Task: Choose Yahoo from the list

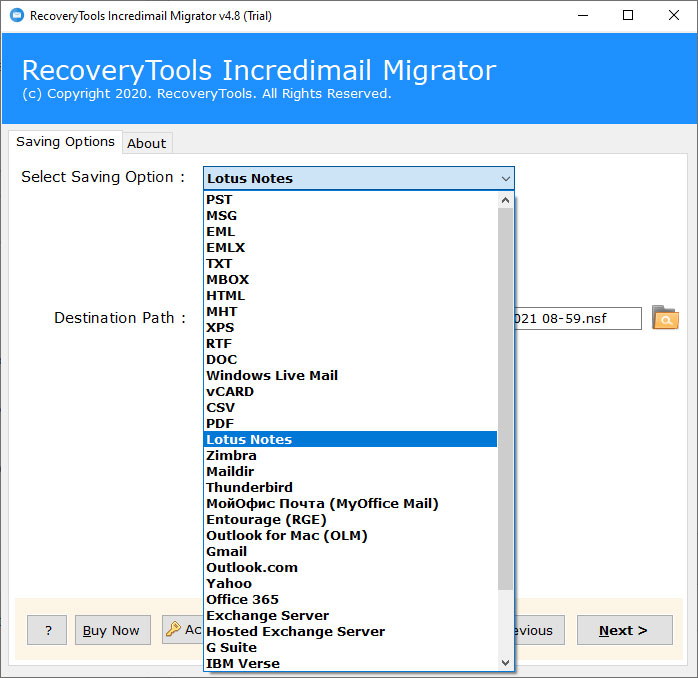Action: (350, 584)
